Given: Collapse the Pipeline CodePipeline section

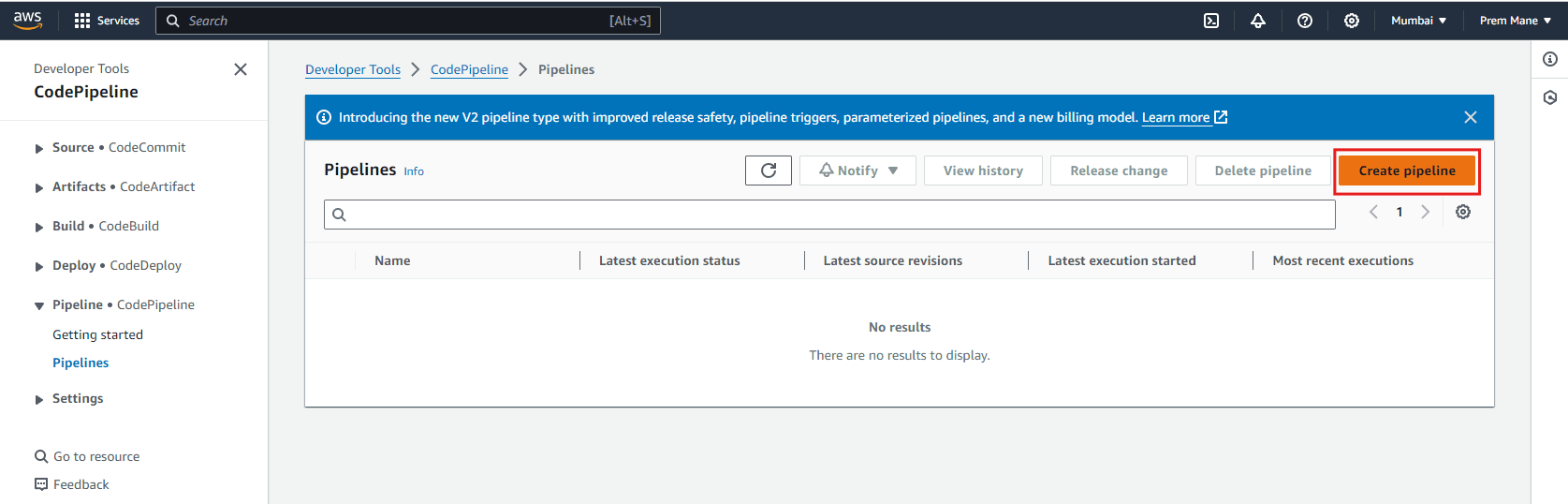Looking at the screenshot, I should pos(39,305).
